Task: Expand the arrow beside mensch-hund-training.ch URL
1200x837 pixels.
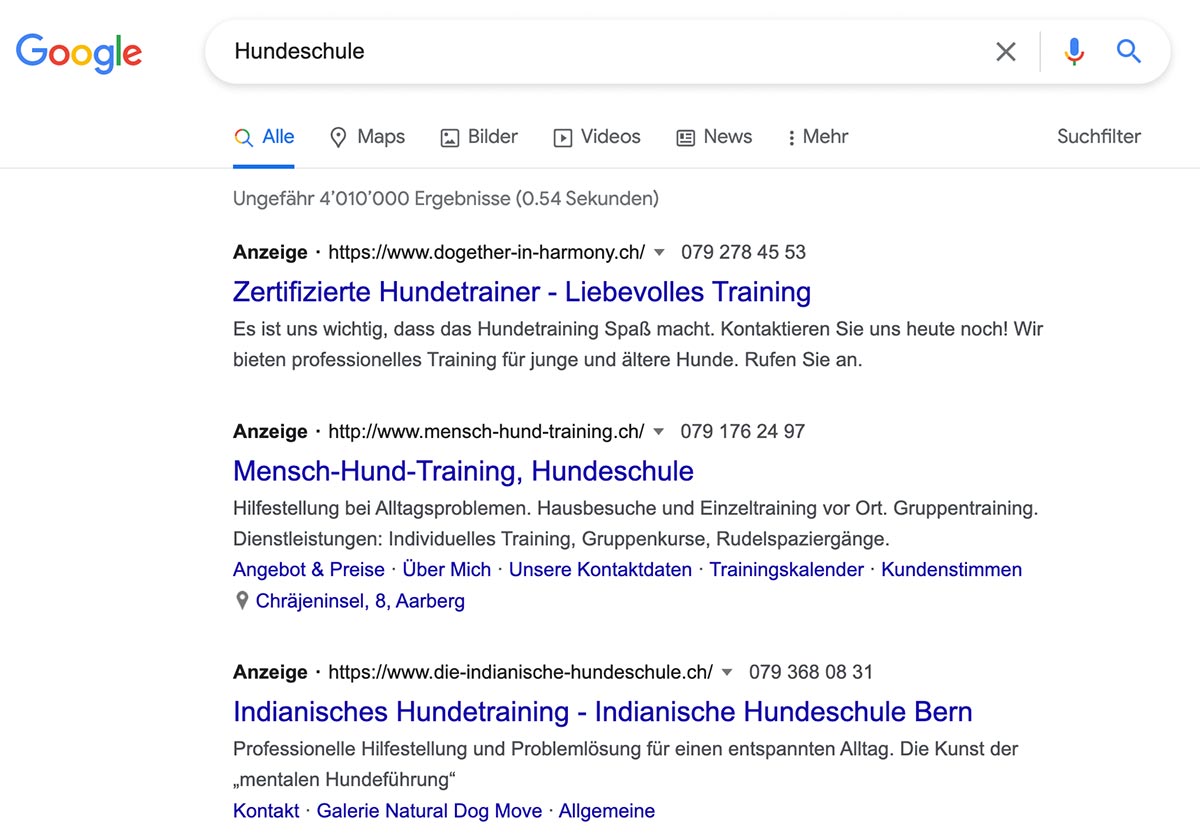Action: click(x=659, y=431)
